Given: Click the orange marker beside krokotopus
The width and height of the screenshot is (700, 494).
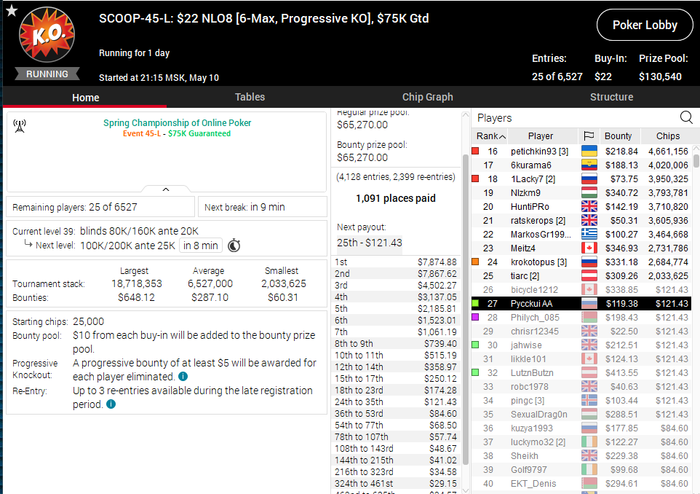Looking at the screenshot, I should click(x=475, y=262).
